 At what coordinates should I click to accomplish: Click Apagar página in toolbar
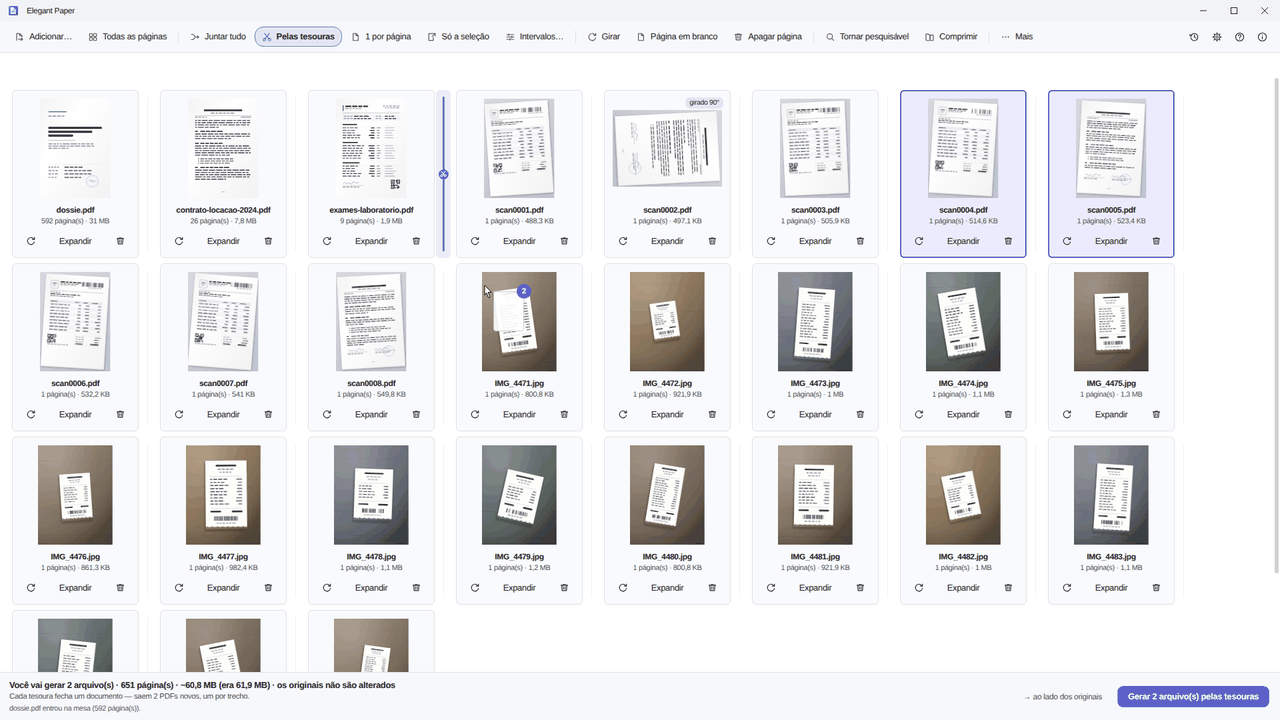[x=768, y=37]
